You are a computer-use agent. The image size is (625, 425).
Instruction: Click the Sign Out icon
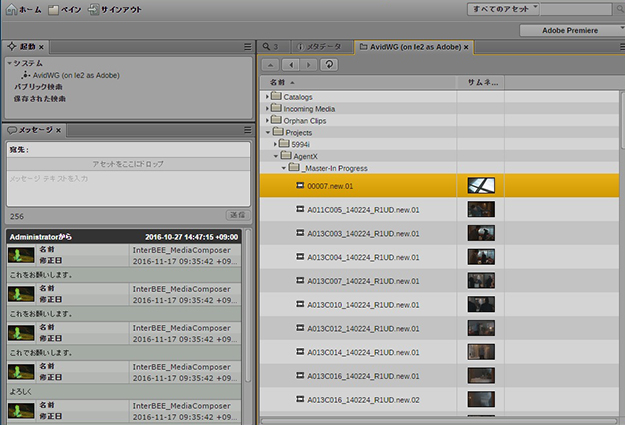click(x=93, y=10)
